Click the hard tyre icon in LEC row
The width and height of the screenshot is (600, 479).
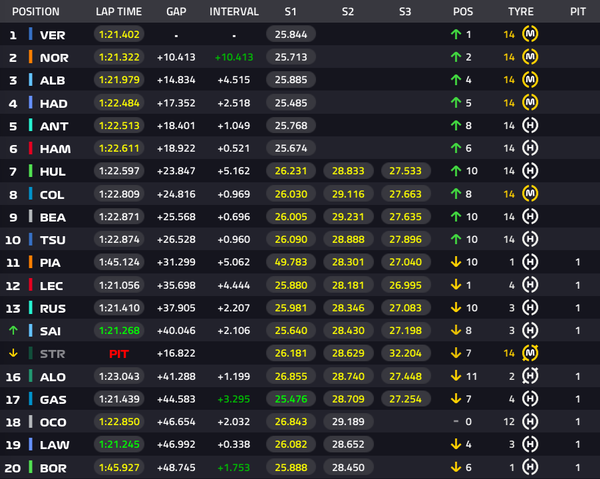point(530,285)
